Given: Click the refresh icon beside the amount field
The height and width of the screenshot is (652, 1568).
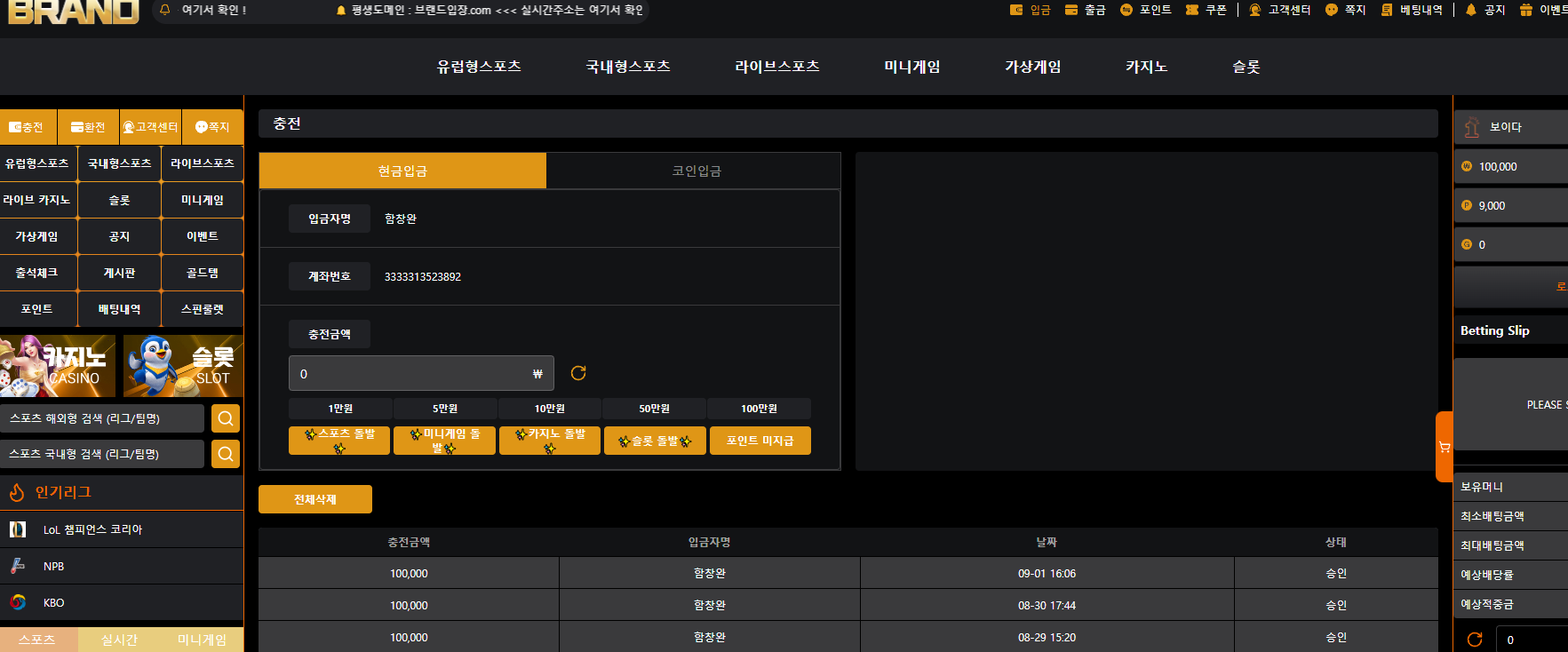Looking at the screenshot, I should tap(578, 373).
